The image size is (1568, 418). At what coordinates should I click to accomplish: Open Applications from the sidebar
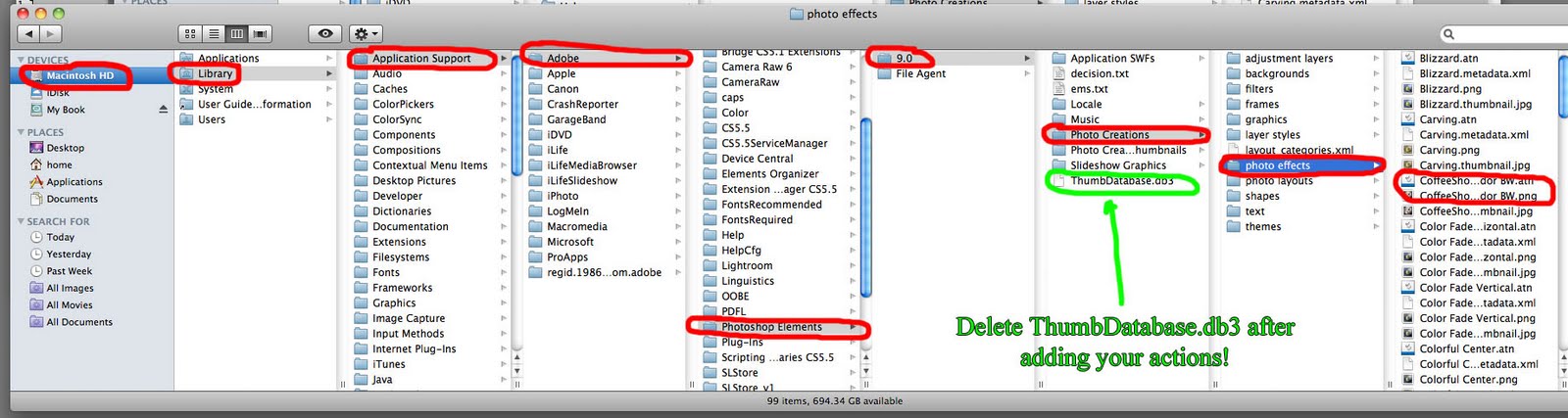pos(74,182)
